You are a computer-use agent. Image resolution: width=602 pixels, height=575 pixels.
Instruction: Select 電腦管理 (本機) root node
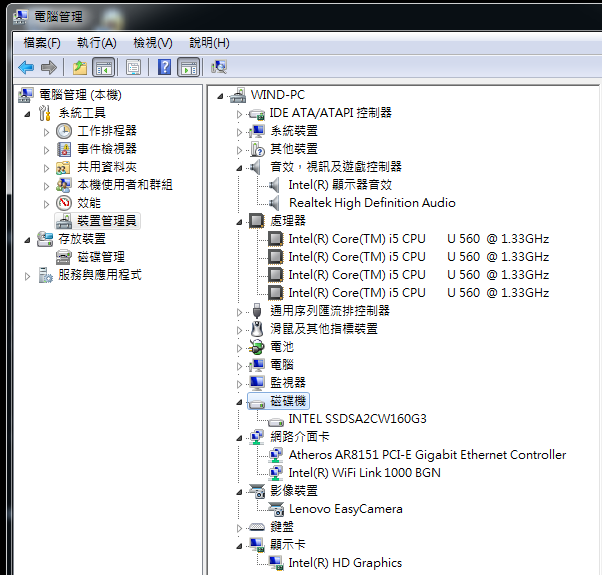[80, 95]
